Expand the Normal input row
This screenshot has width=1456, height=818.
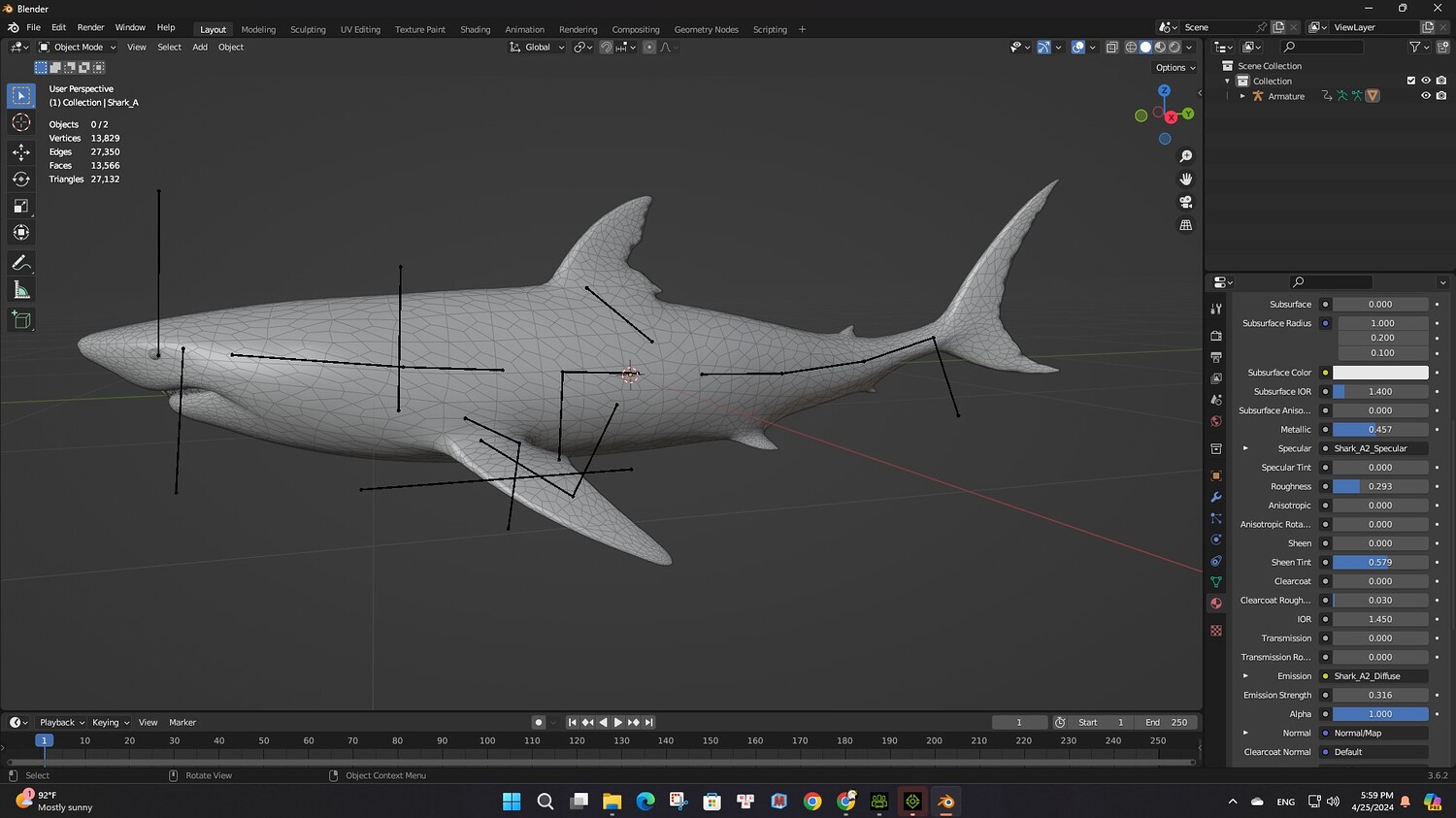1245,733
